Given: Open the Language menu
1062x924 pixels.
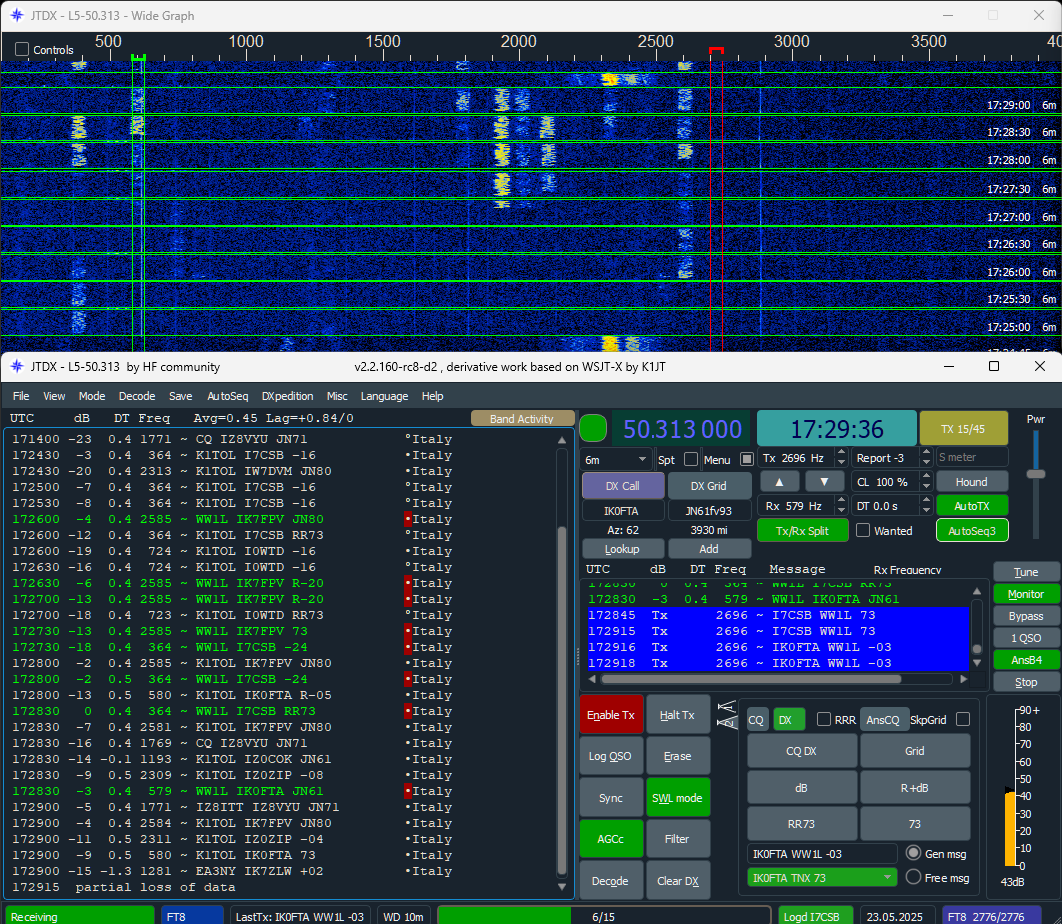Looking at the screenshot, I should coord(384,396).
